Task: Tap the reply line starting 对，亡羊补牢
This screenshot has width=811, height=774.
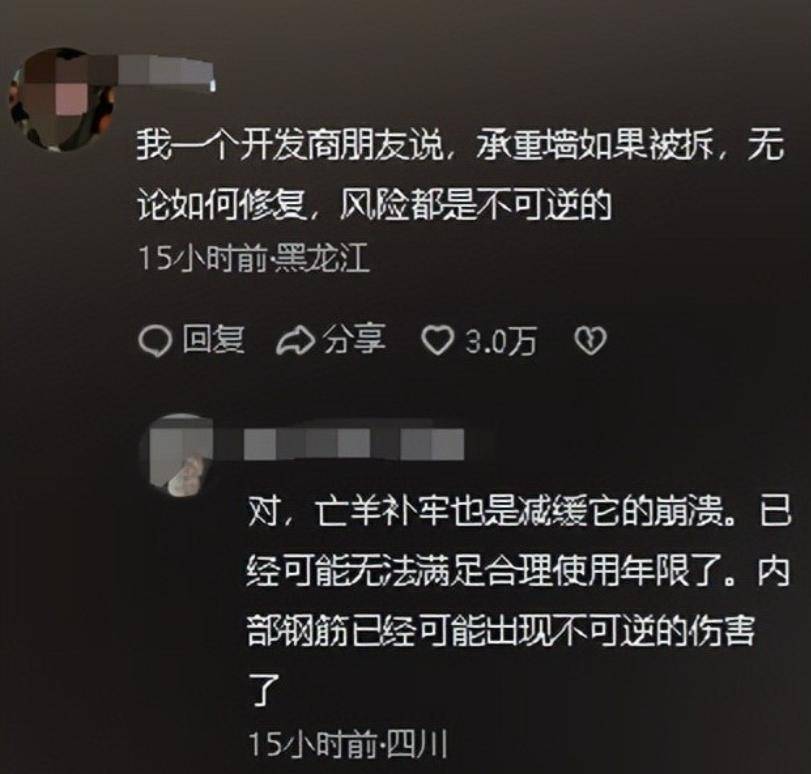Action: [x=519, y=512]
